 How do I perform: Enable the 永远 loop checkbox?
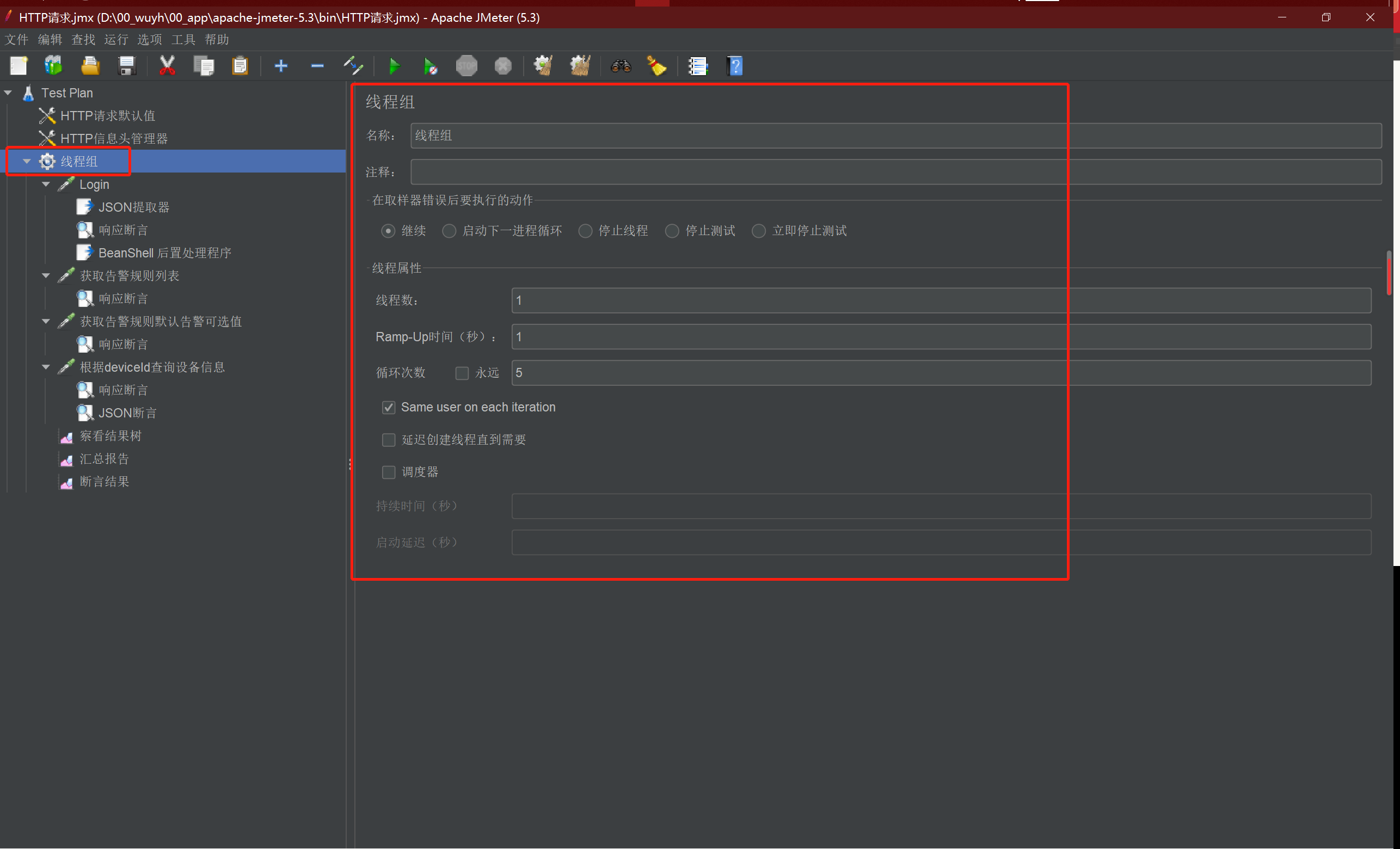[462, 373]
